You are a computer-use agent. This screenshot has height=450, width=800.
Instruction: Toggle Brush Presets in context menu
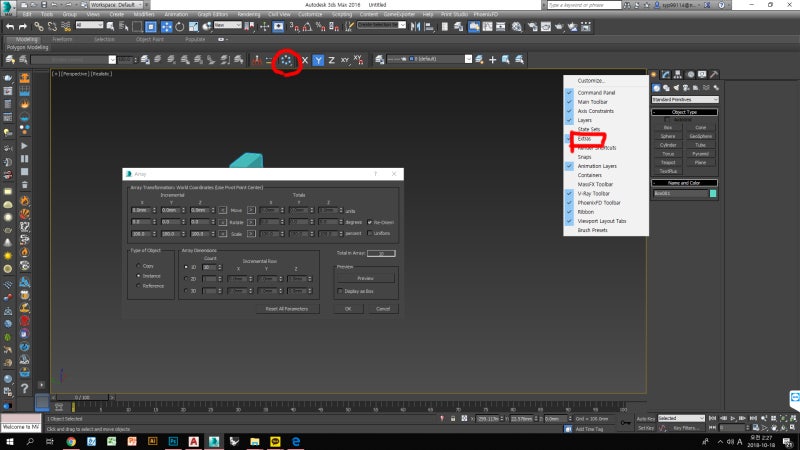592,231
